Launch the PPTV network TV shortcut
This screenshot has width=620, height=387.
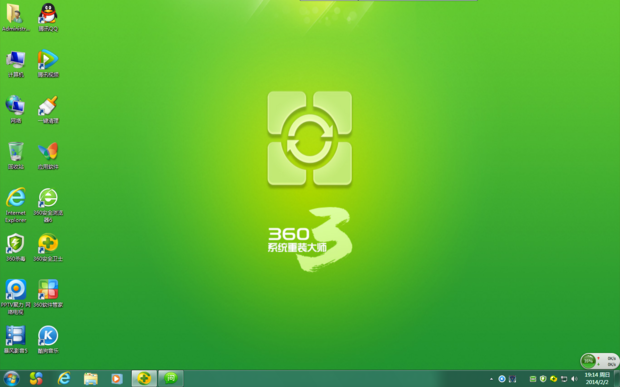click(x=15, y=297)
